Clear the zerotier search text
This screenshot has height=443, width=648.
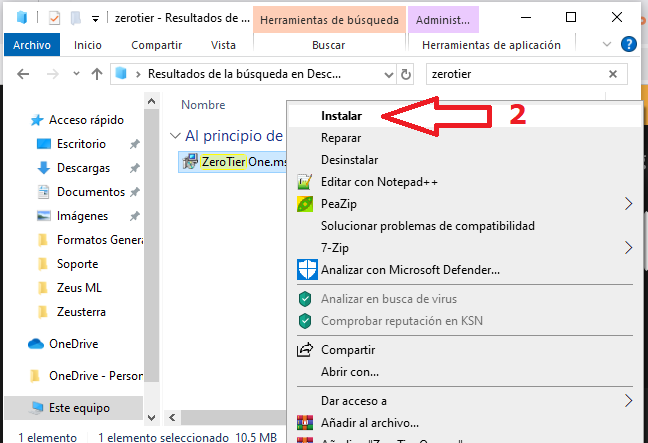613,74
